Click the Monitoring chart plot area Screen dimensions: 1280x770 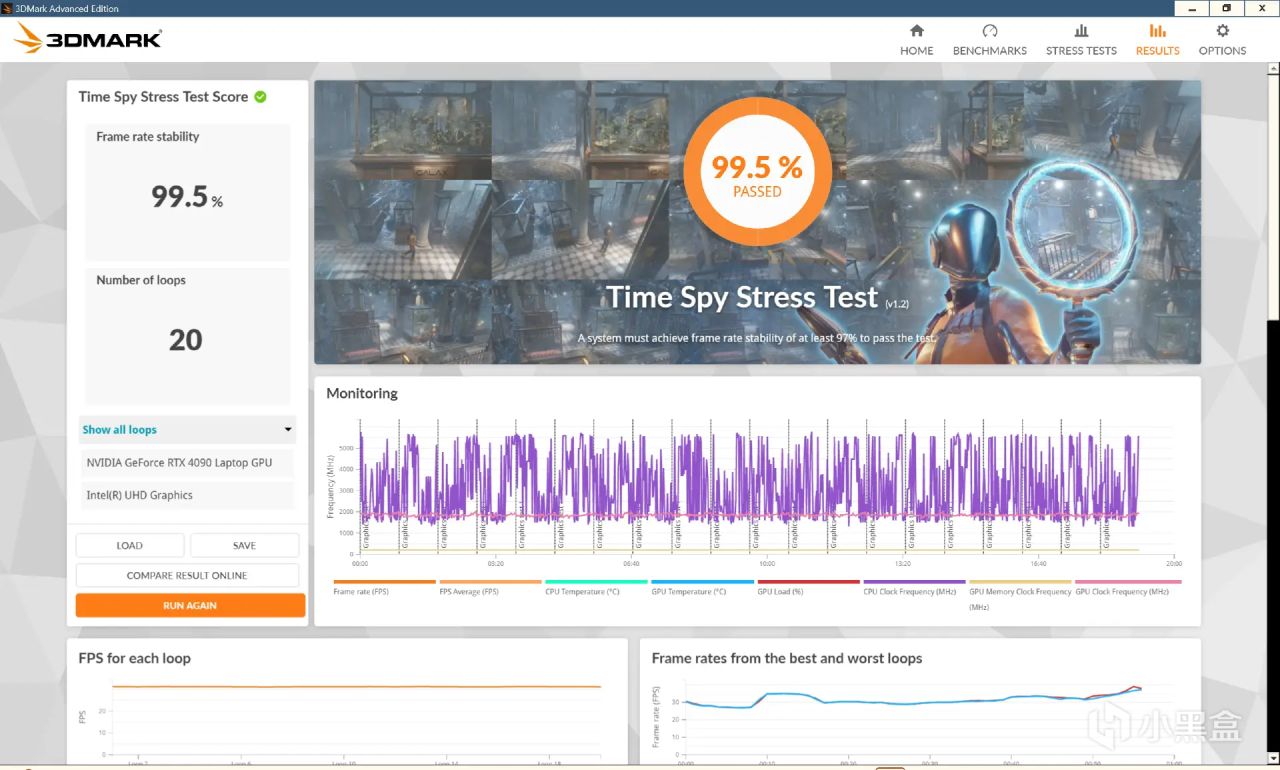[768, 485]
